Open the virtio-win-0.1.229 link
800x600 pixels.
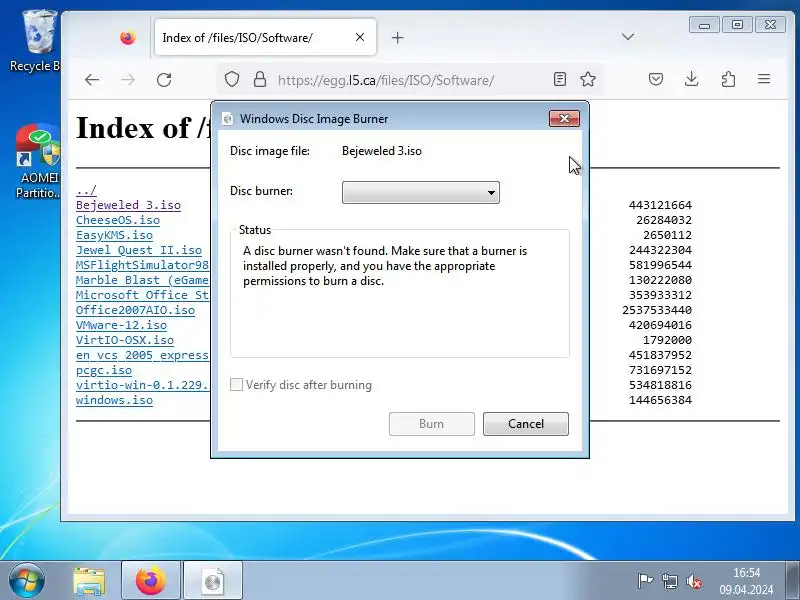142,385
